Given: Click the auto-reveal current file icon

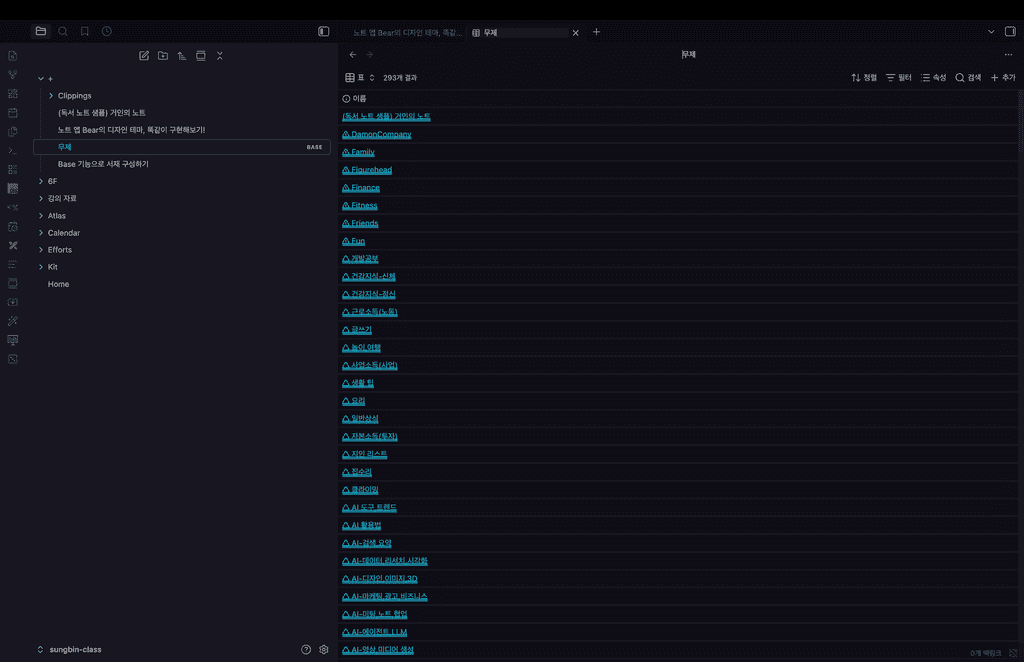Looking at the screenshot, I should point(200,55).
